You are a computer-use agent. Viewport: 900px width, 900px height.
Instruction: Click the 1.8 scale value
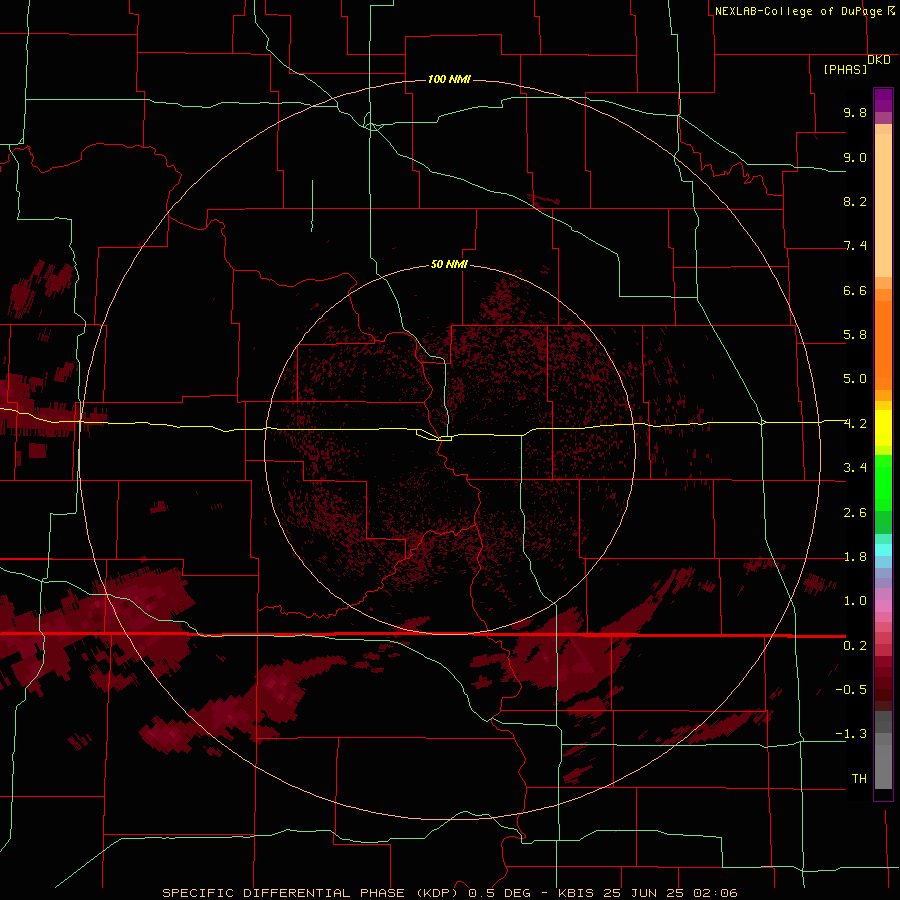click(x=855, y=557)
